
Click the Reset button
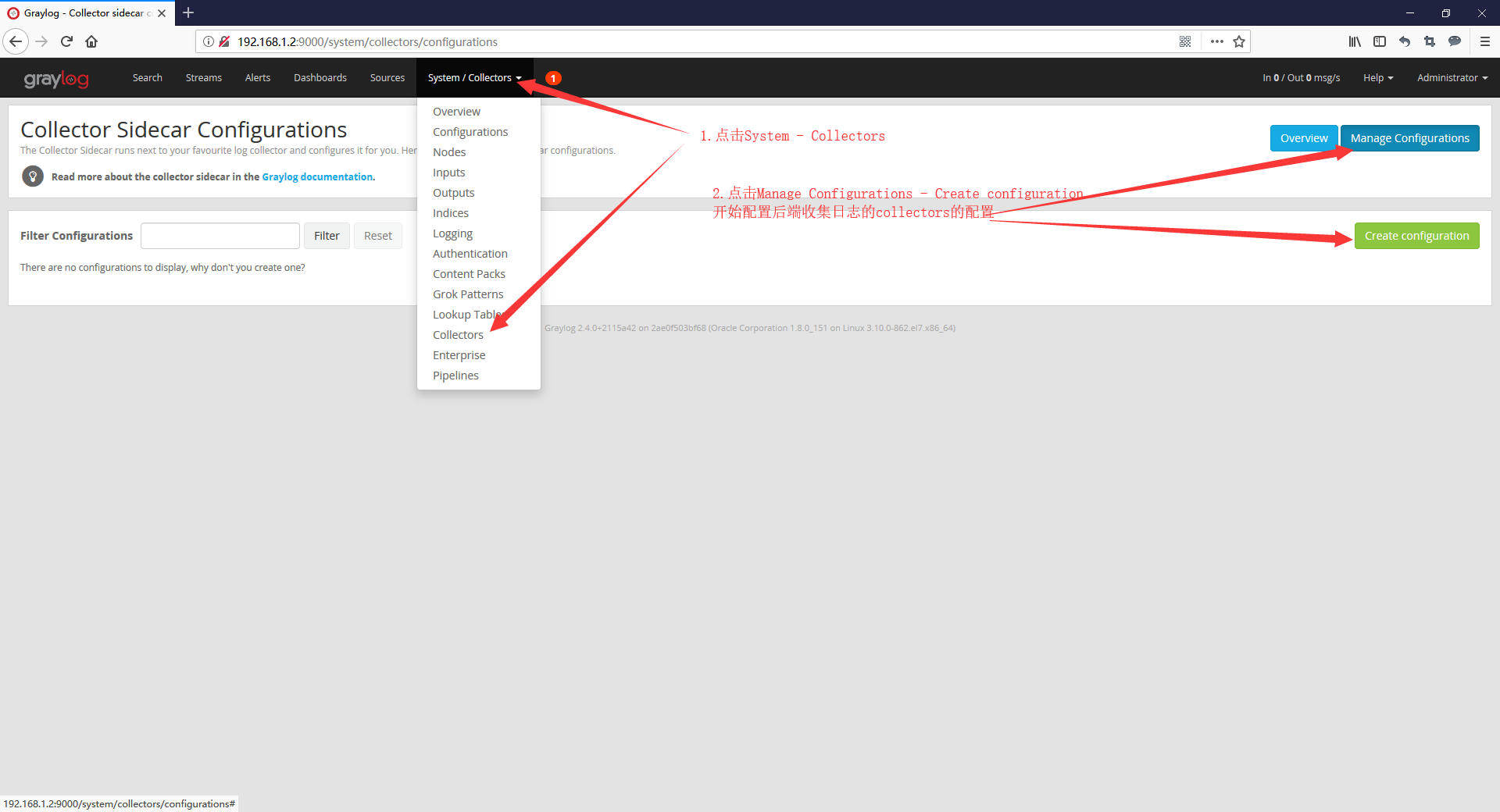pos(378,236)
